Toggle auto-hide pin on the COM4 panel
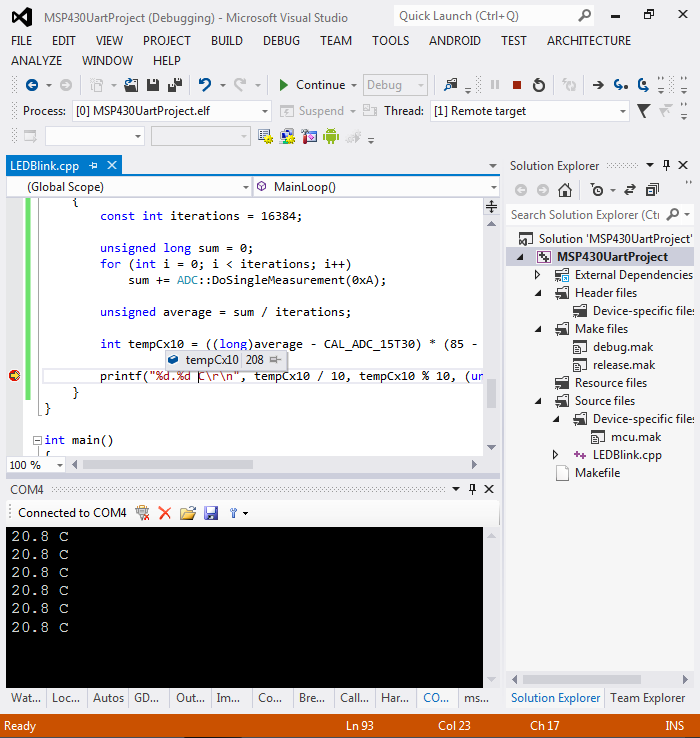The width and height of the screenshot is (700, 738). pos(472,489)
